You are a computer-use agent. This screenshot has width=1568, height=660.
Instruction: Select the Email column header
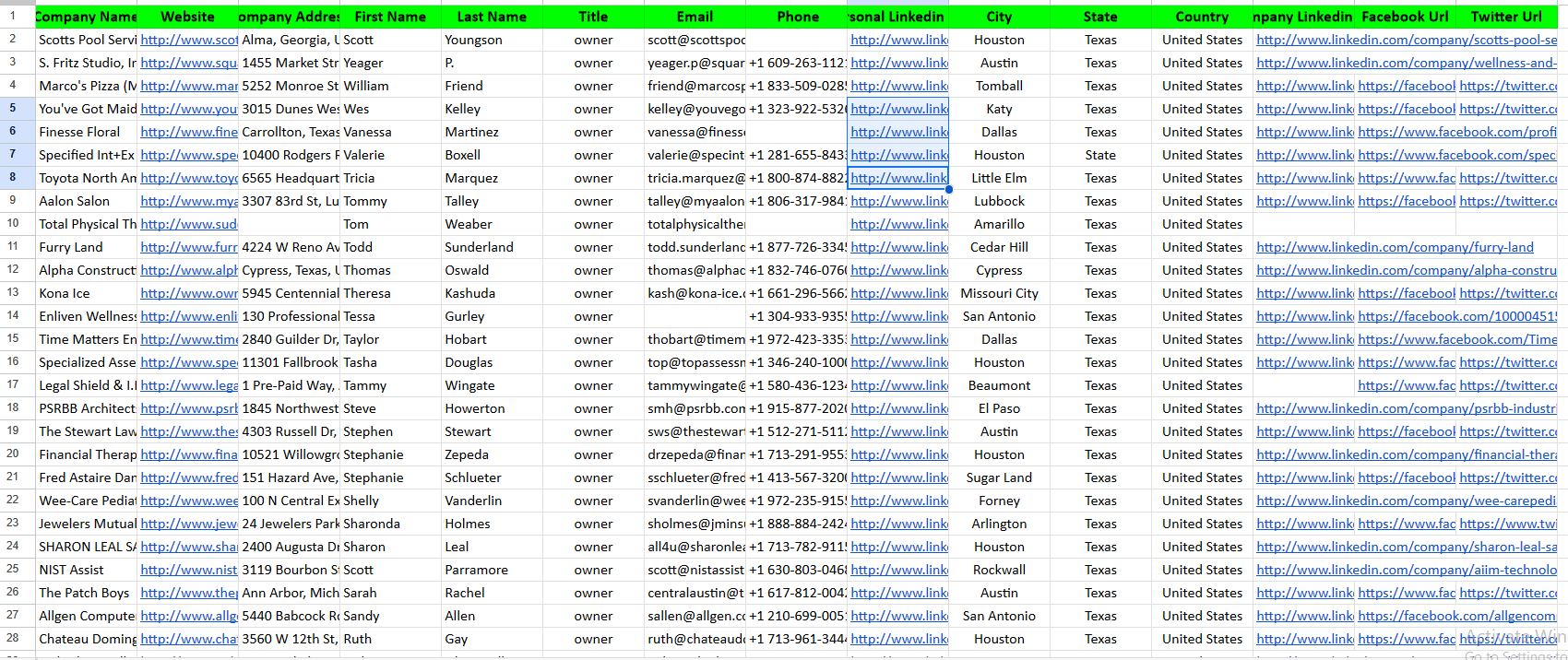(x=695, y=17)
